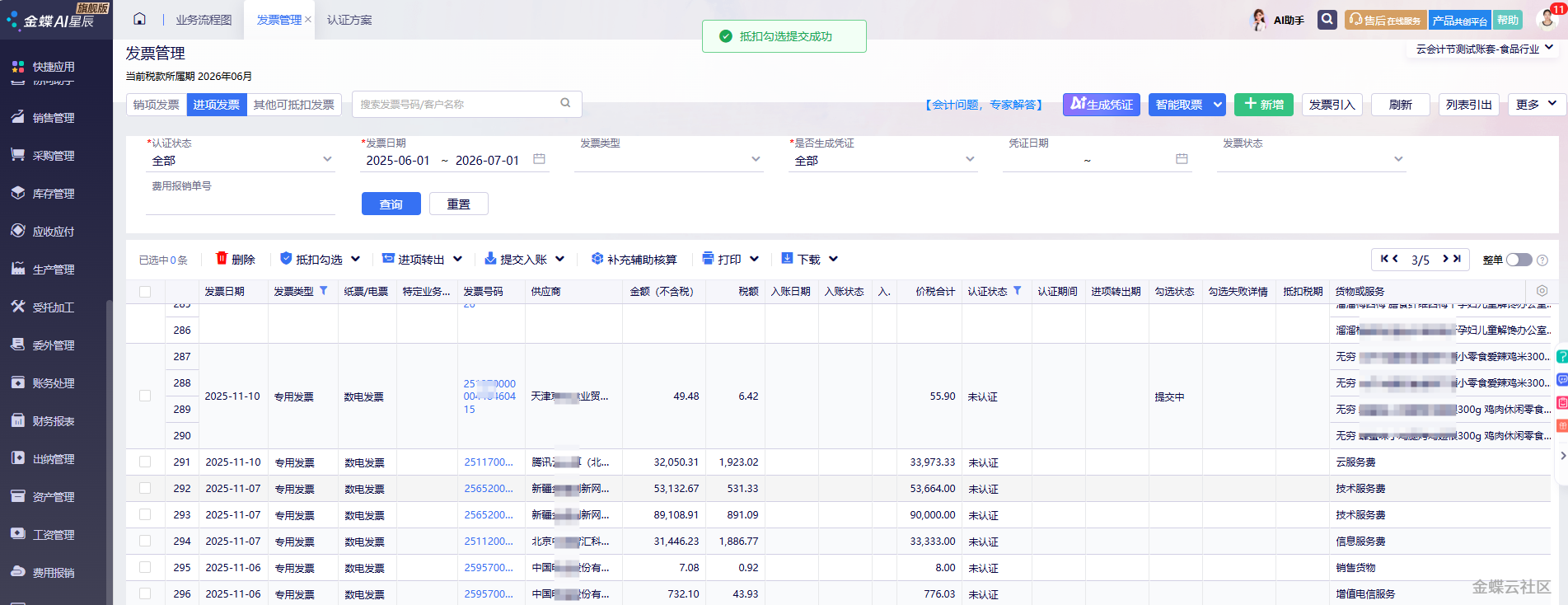Image resolution: width=1568 pixels, height=605 pixels.
Task: Jump to the last page of results
Action: (x=1457, y=259)
